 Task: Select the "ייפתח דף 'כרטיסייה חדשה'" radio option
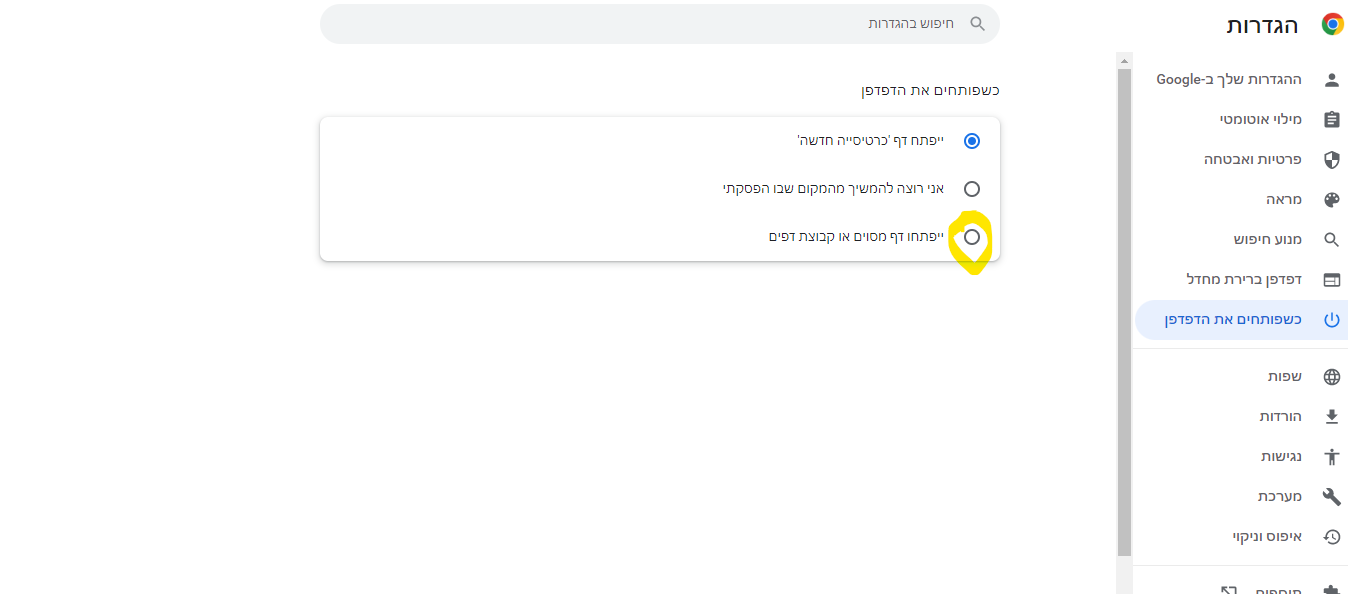(971, 141)
